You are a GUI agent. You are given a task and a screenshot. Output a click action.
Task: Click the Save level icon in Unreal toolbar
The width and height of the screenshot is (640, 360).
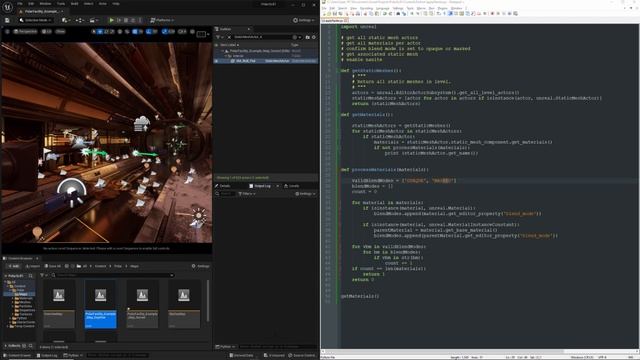click(x=7, y=20)
